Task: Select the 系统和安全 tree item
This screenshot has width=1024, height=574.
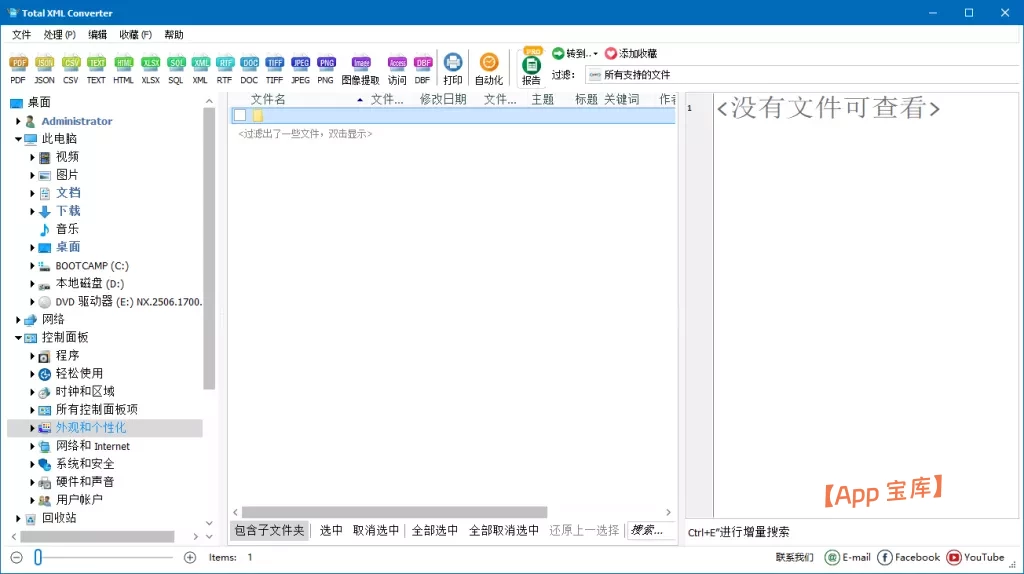Action: pos(85,464)
